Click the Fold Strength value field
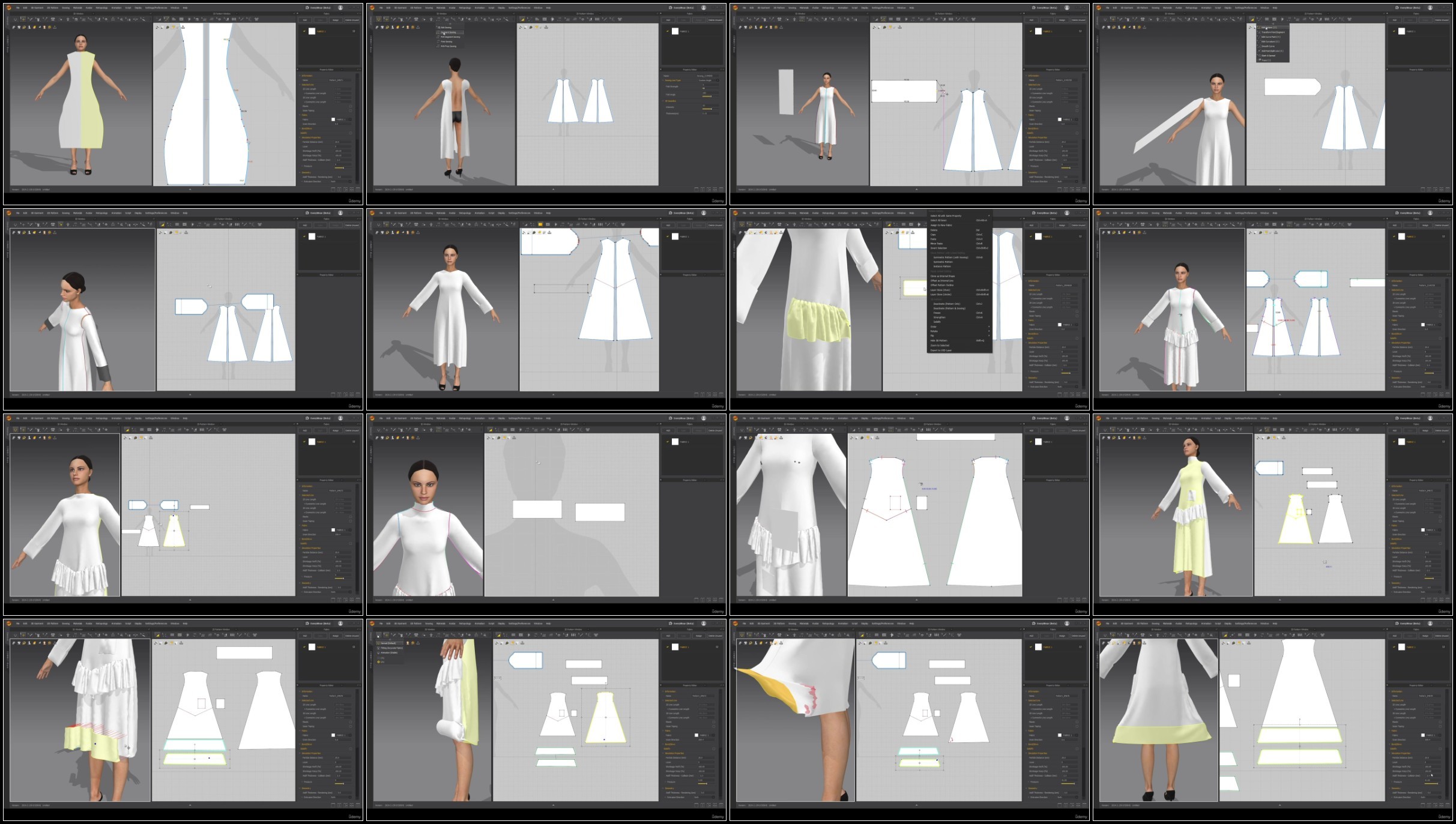 pos(710,85)
